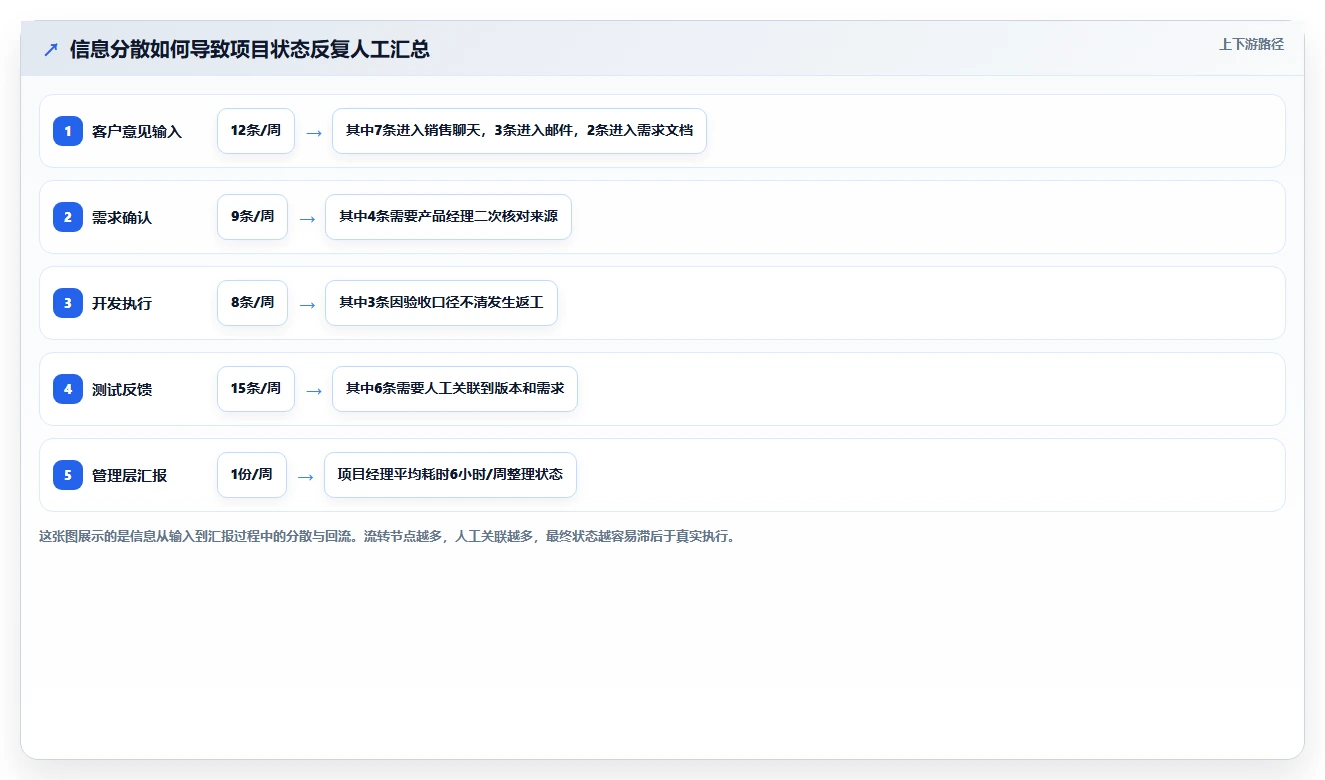This screenshot has width=1325, height=780.
Task: Click the 其中3条因验收口径不清发生返工 box
Action: coord(441,303)
